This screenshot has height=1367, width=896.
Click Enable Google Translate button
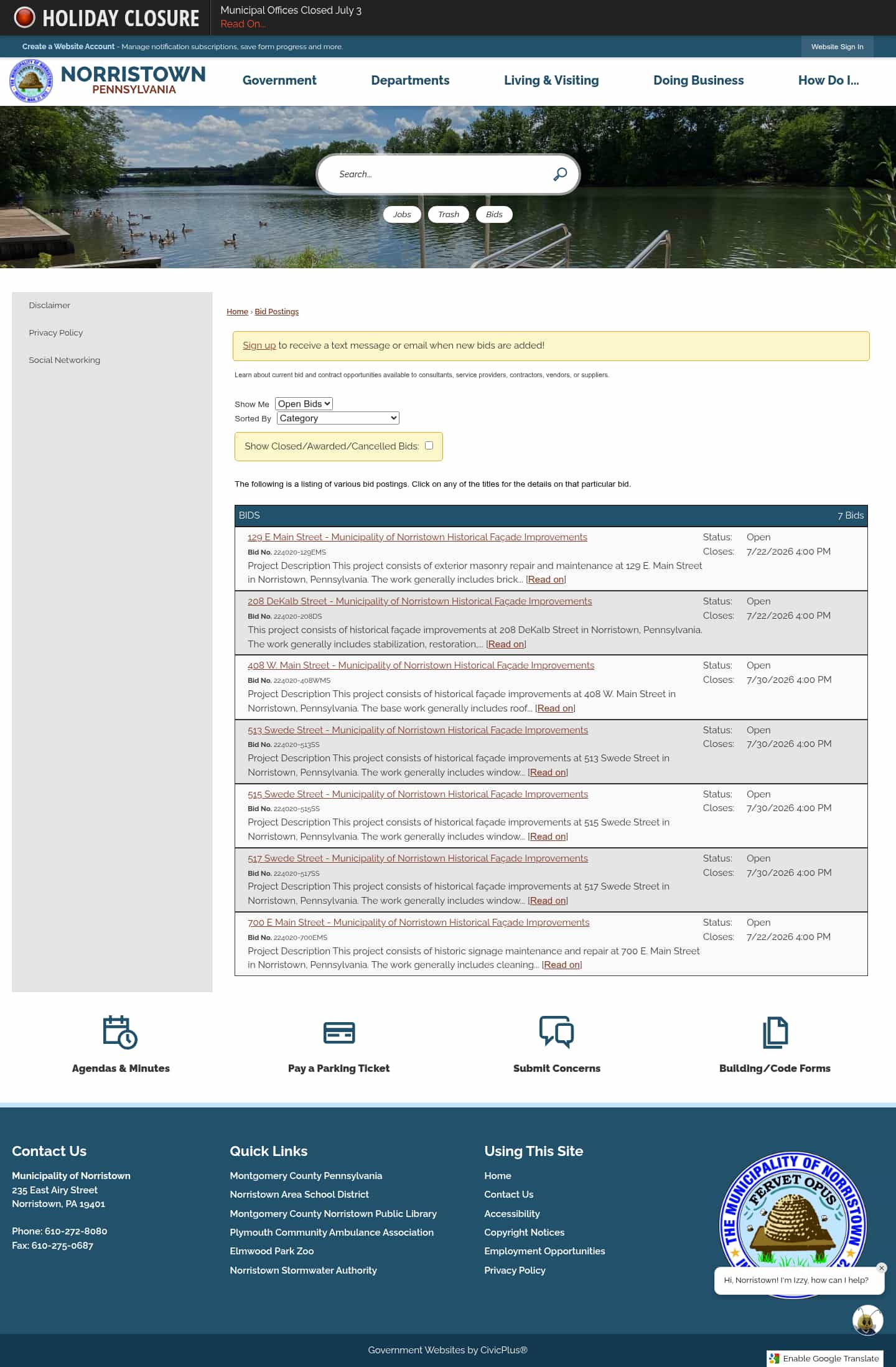pyautogui.click(x=825, y=1358)
